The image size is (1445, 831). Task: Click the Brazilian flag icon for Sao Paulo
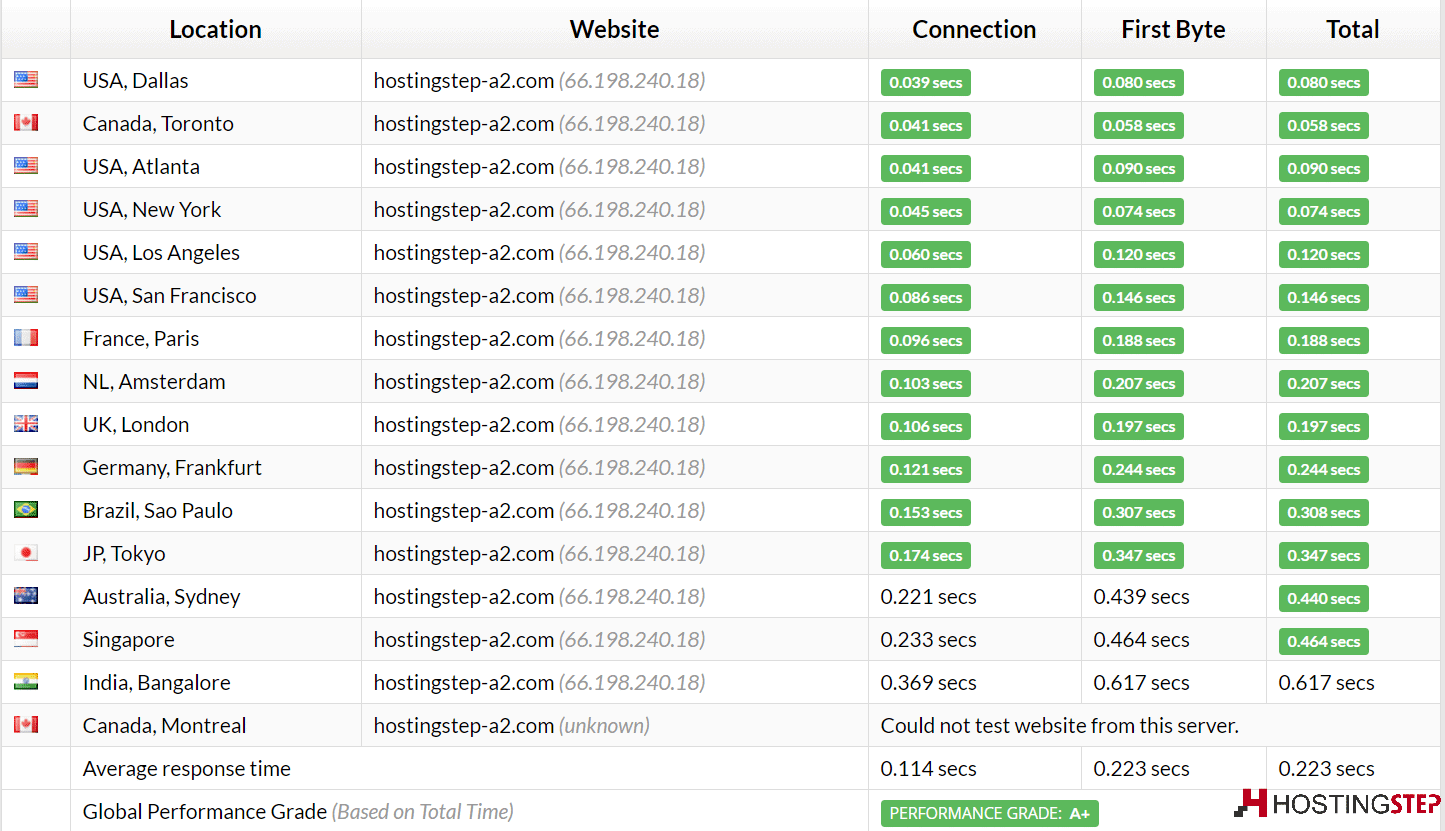point(26,510)
